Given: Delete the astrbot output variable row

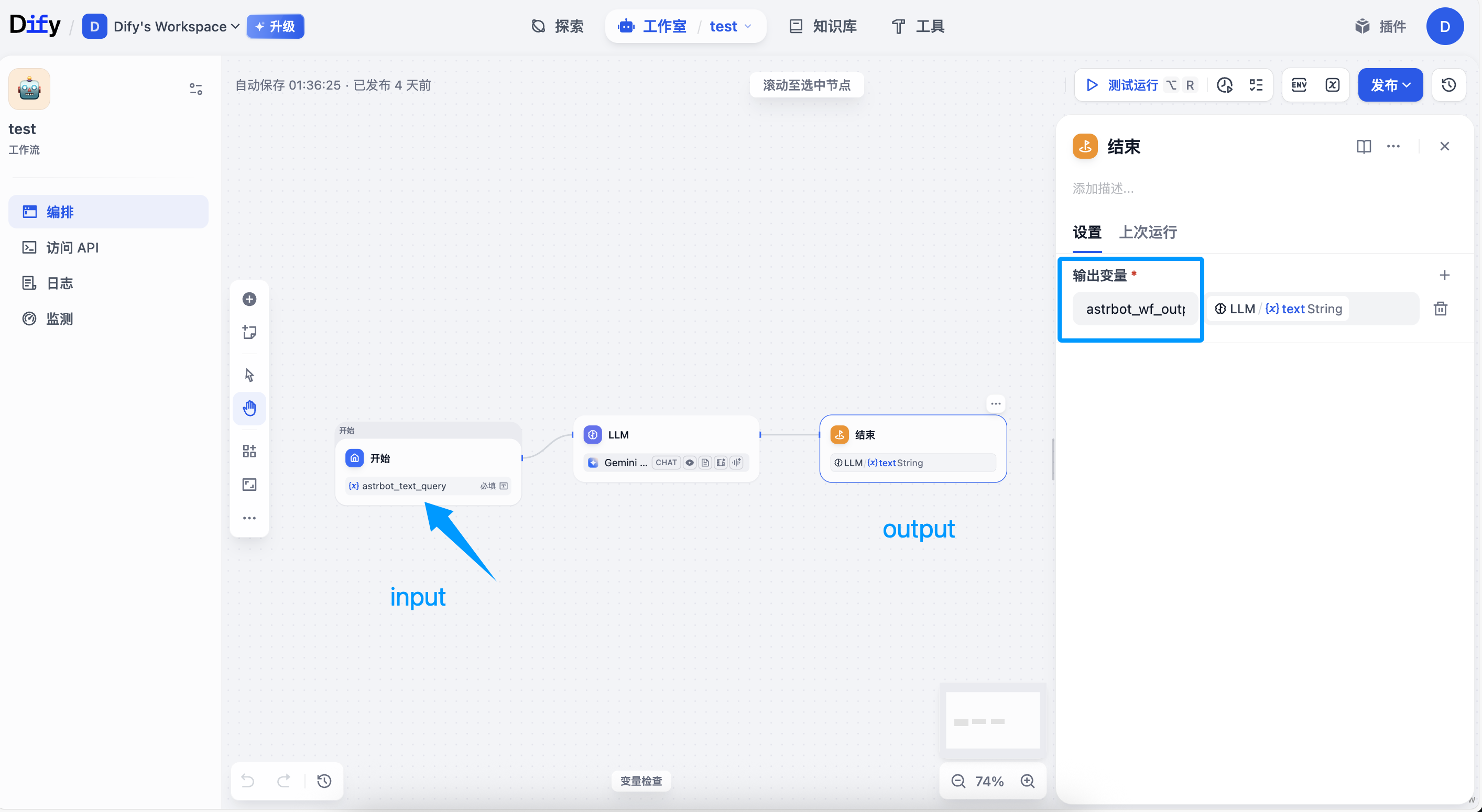Looking at the screenshot, I should click(1440, 309).
